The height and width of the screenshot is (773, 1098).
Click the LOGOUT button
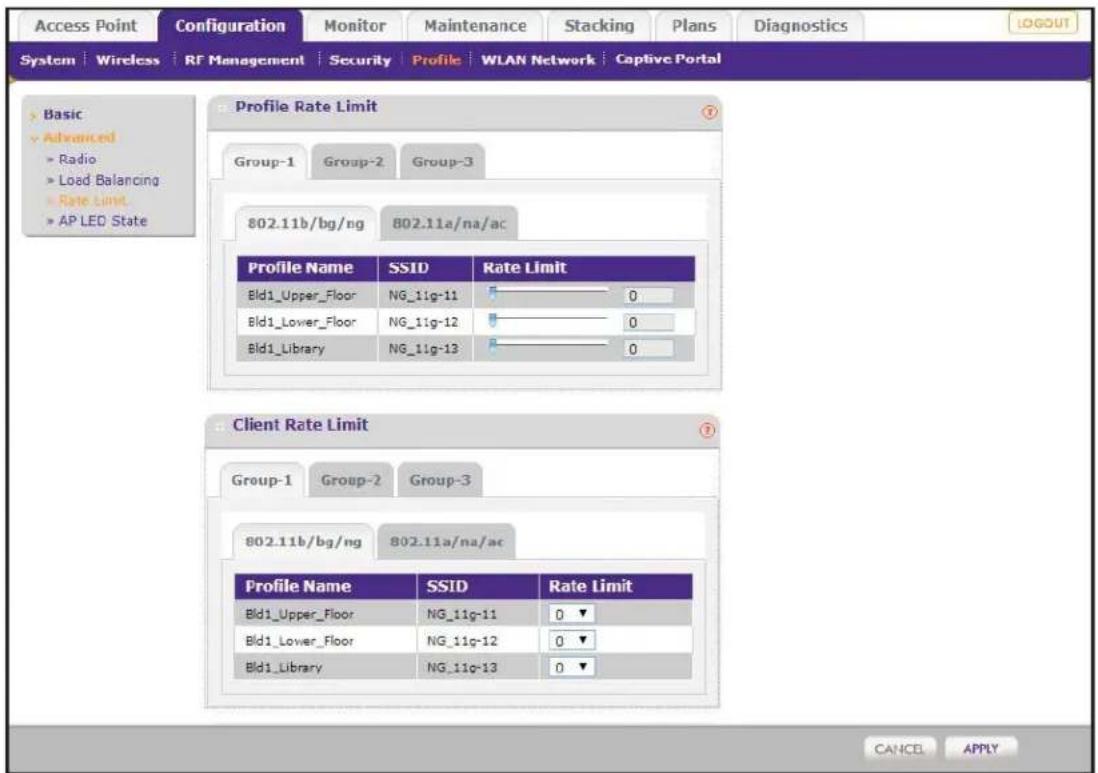point(1043,23)
